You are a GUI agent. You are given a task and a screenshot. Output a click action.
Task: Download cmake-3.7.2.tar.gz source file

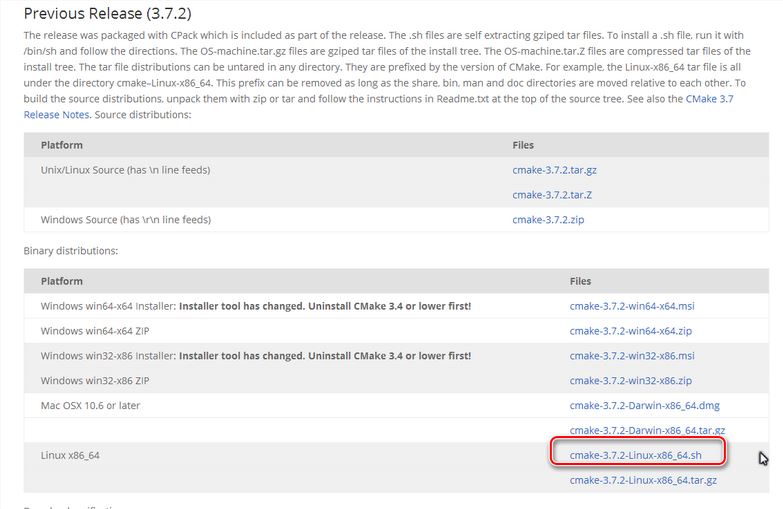click(554, 170)
